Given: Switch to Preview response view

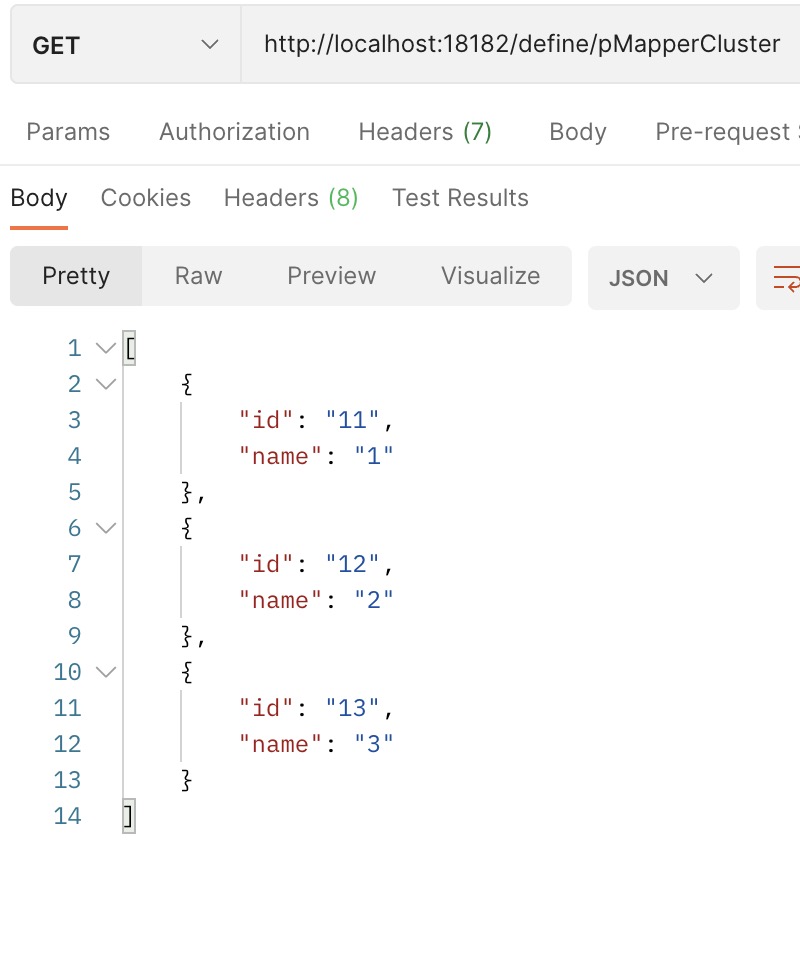Looking at the screenshot, I should point(331,276).
